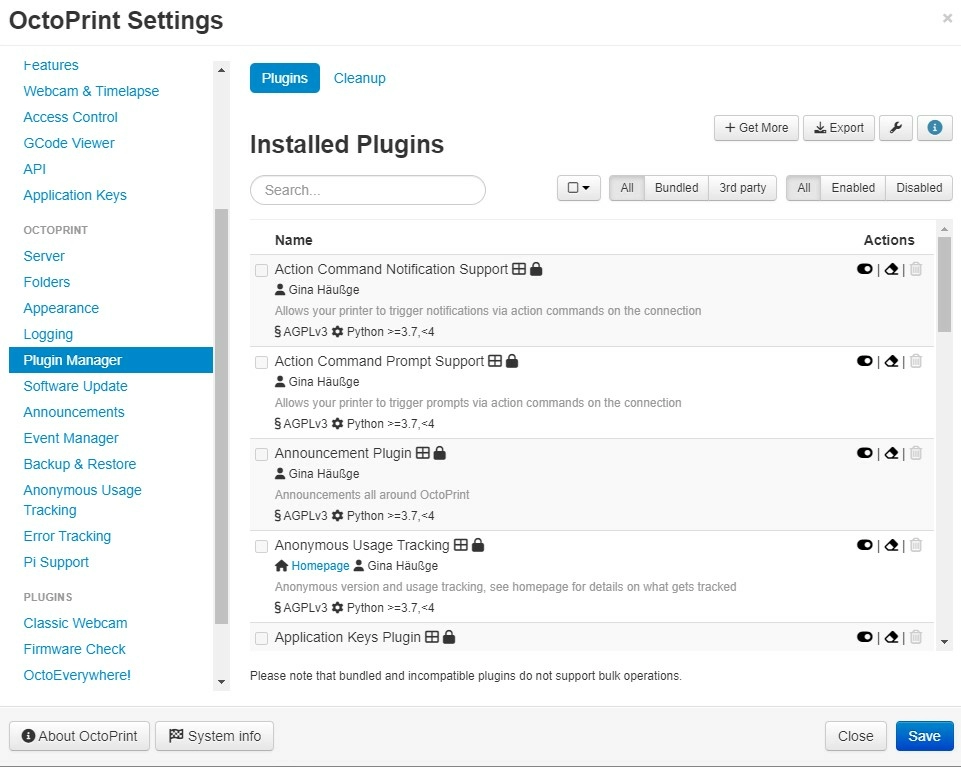Click uninstall trash icon for Action Command Prompt Support
Screen dimensions: 961x767
(916, 362)
